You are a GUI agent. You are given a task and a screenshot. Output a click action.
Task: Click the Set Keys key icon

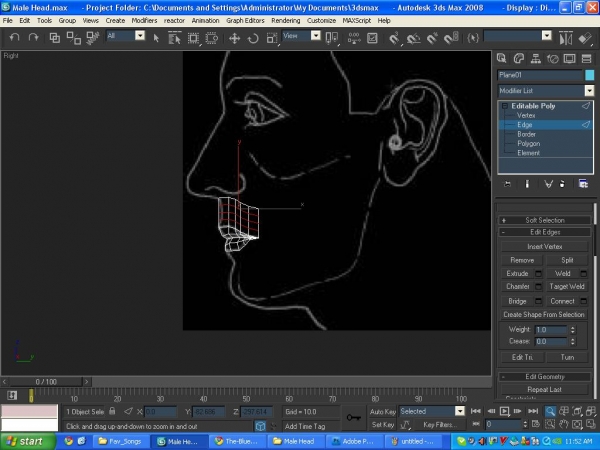[x=353, y=417]
